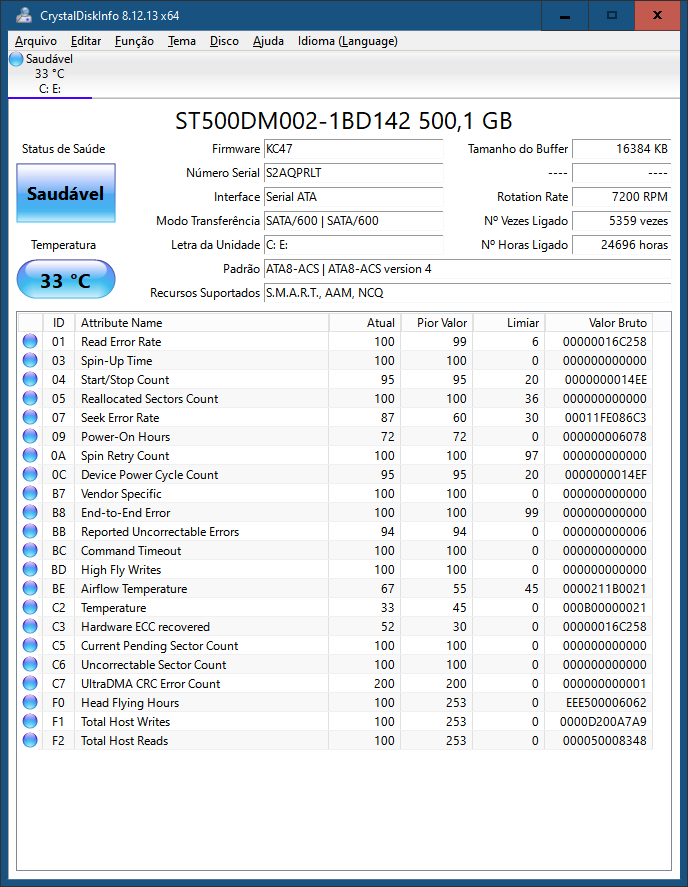Click the Recursos Suportados field
Viewport: 688px width, 887px height.
[467, 292]
